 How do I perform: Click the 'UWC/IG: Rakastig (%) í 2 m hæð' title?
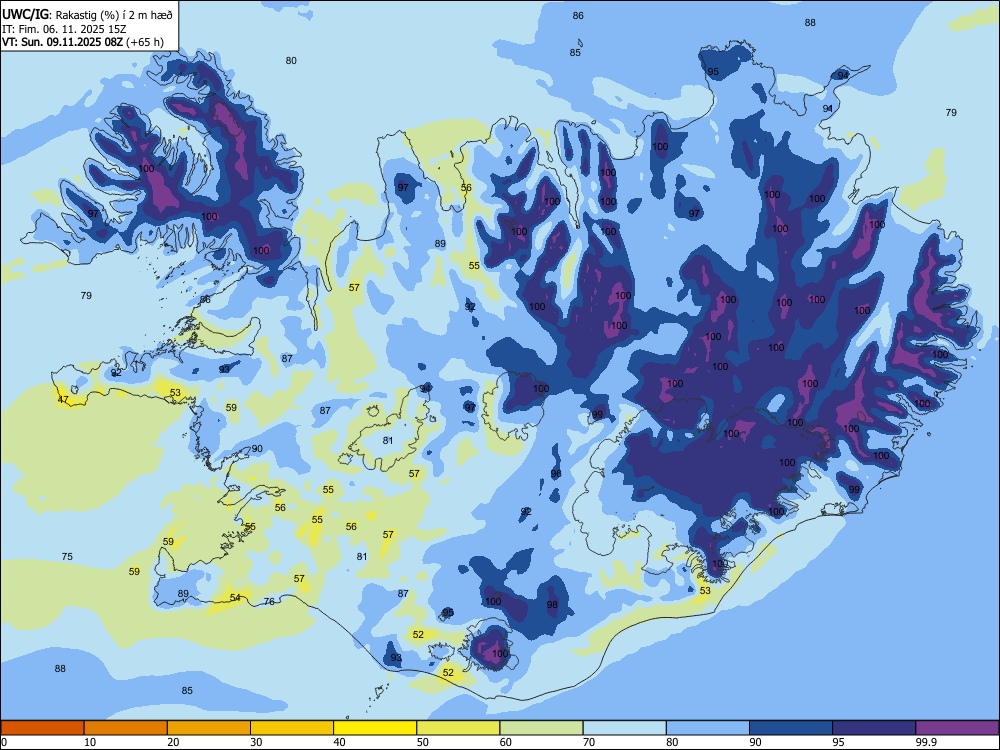click(x=87, y=13)
